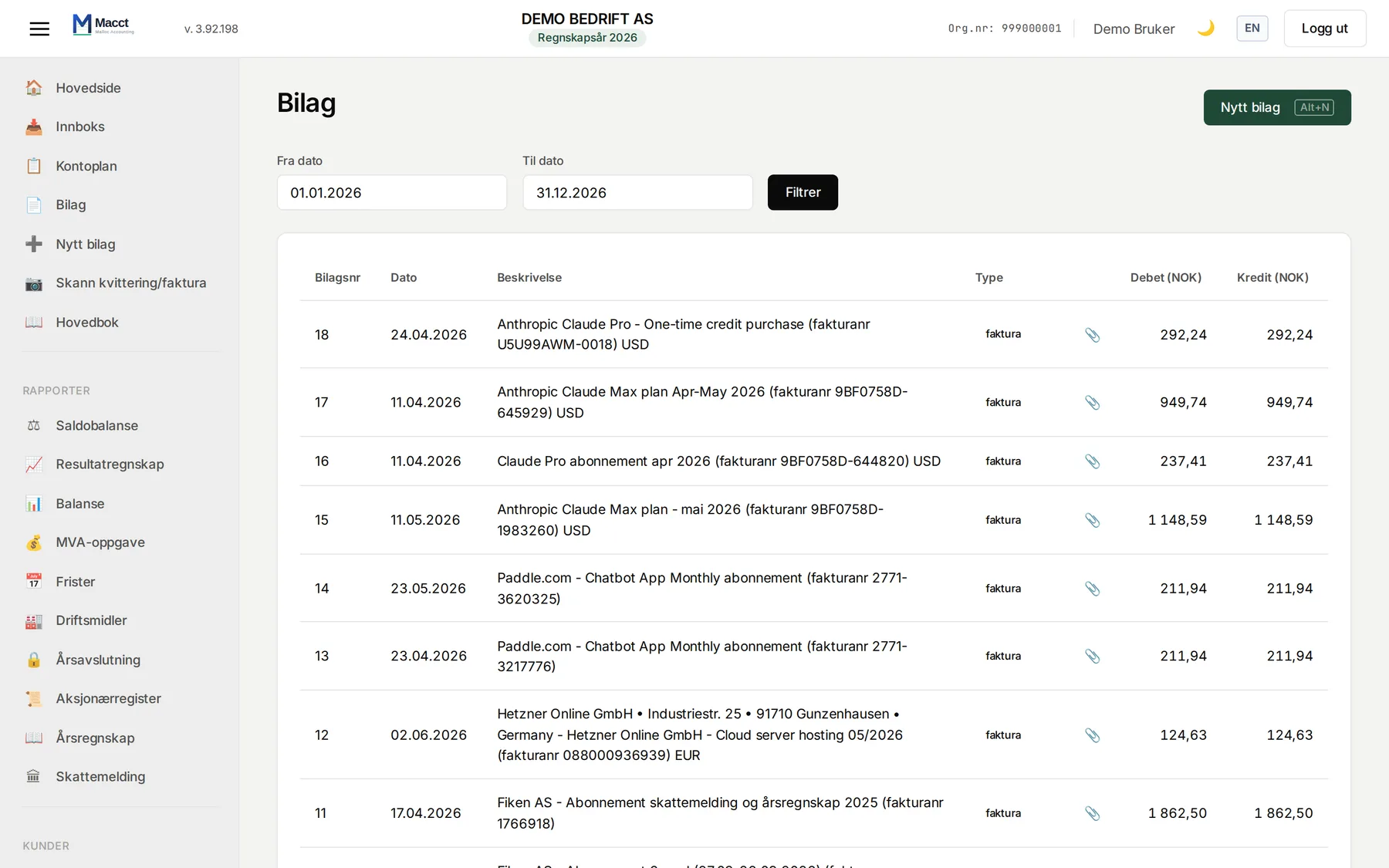
Task: Open the hamburger menu
Action: pos(39,29)
